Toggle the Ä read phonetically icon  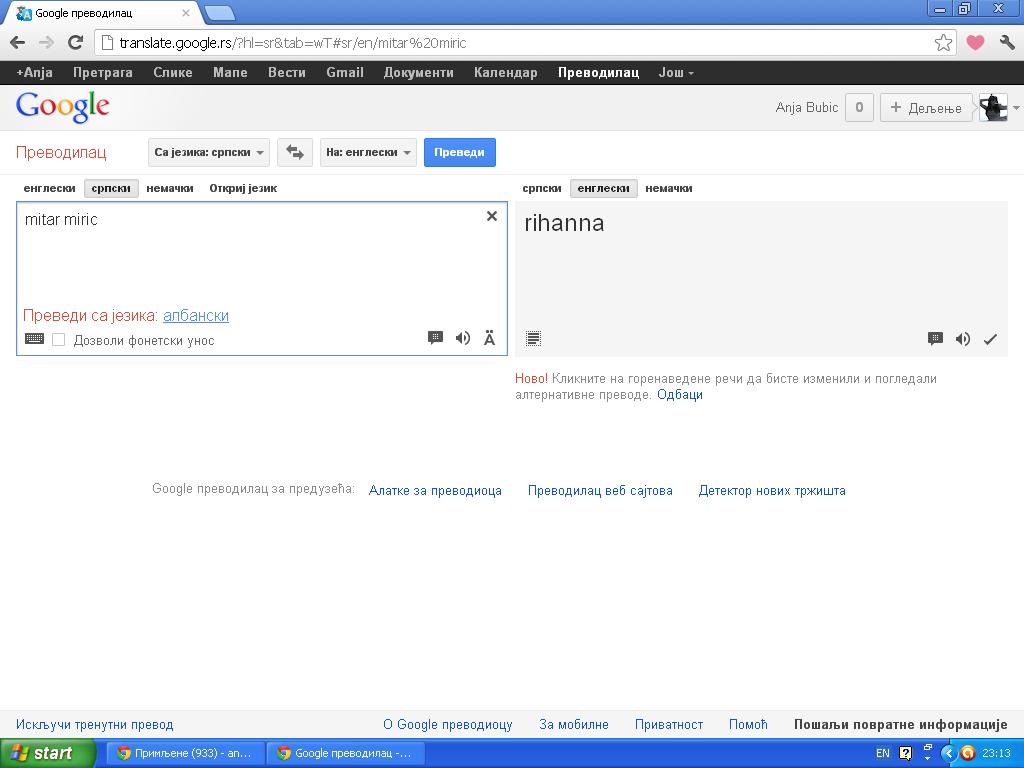click(x=489, y=338)
